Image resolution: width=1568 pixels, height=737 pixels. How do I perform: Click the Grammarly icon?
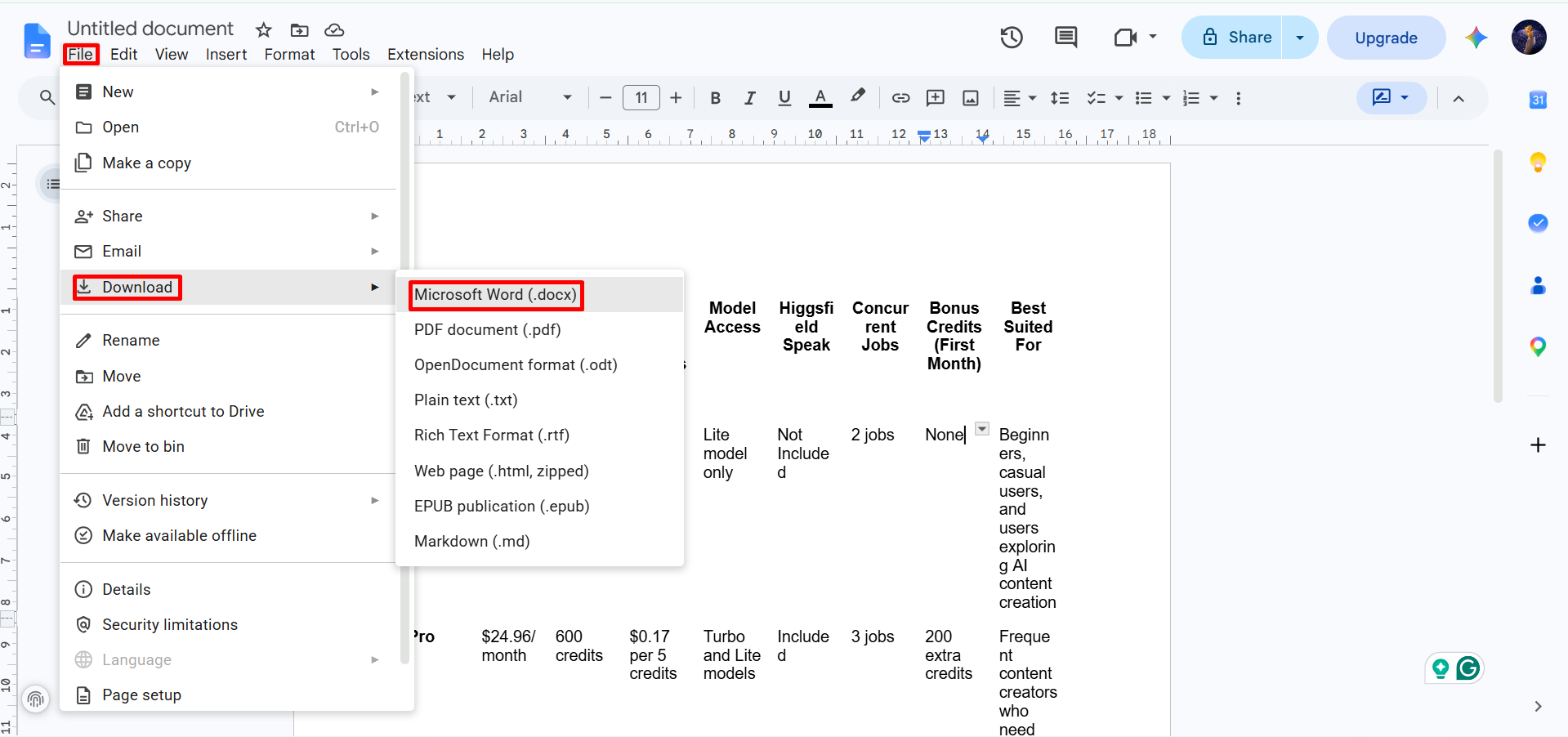[1468, 668]
